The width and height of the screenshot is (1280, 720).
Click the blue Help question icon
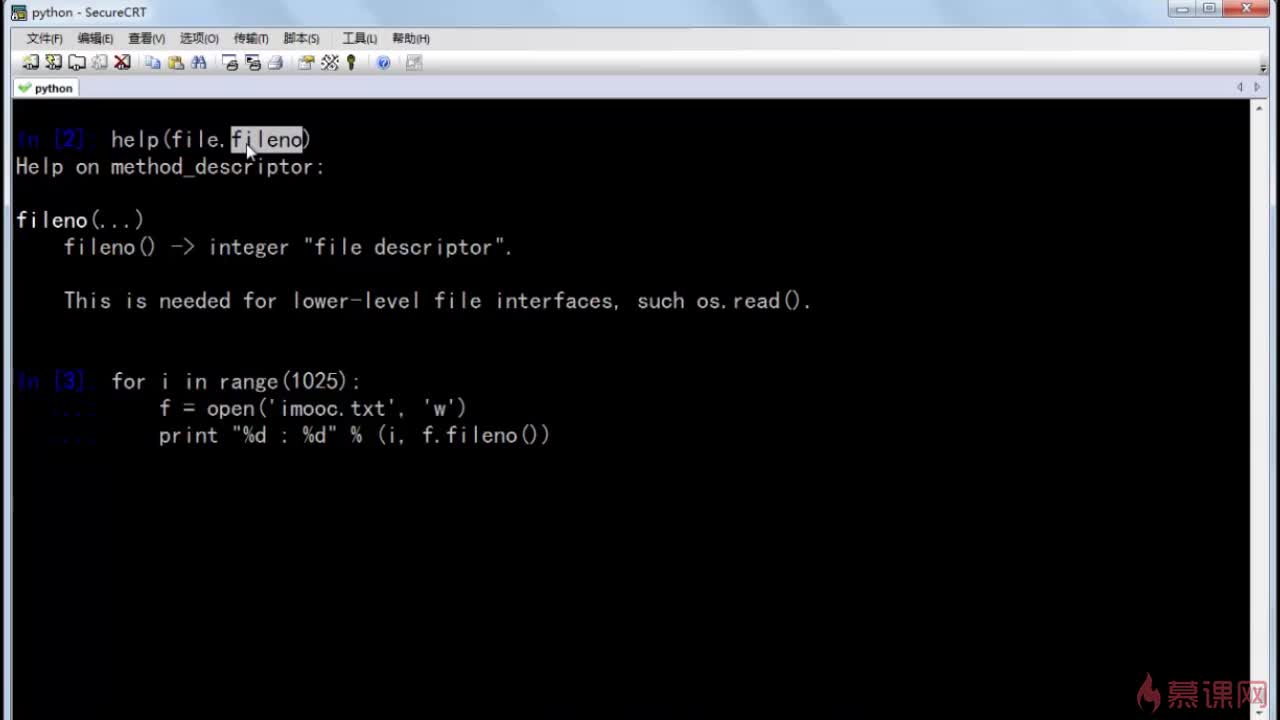[x=383, y=62]
